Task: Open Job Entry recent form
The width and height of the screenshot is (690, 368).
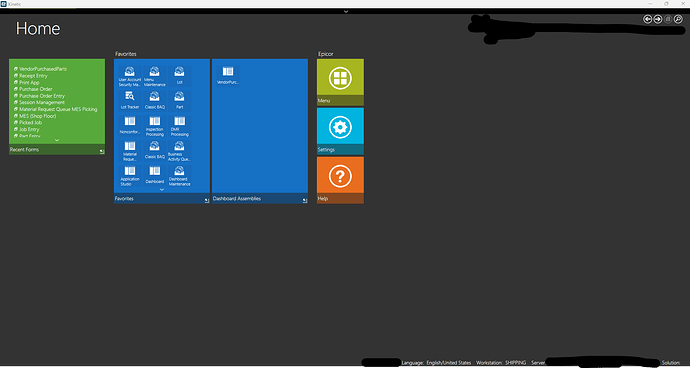Action: pyautogui.click(x=26, y=129)
